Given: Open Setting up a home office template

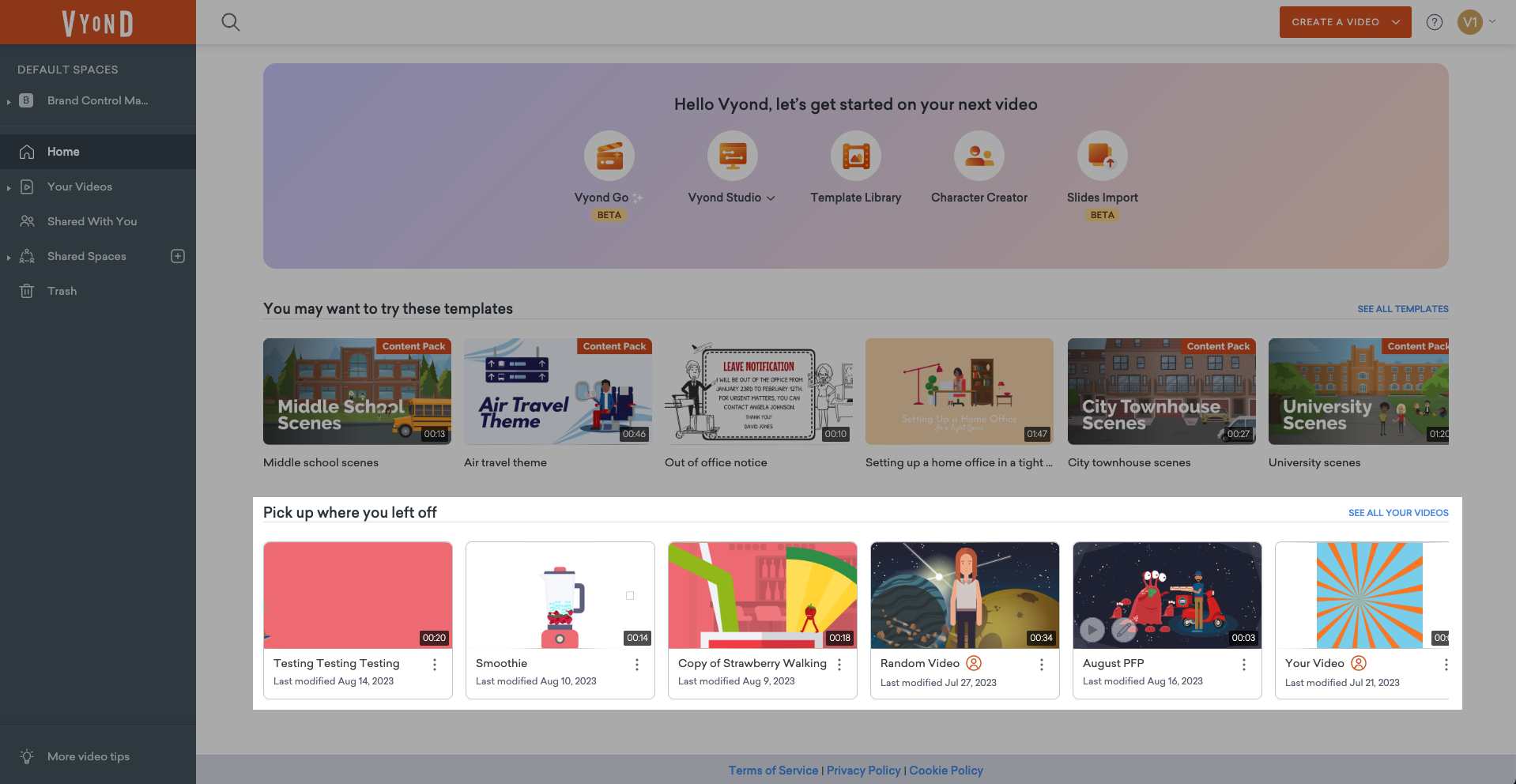Looking at the screenshot, I should pos(960,391).
